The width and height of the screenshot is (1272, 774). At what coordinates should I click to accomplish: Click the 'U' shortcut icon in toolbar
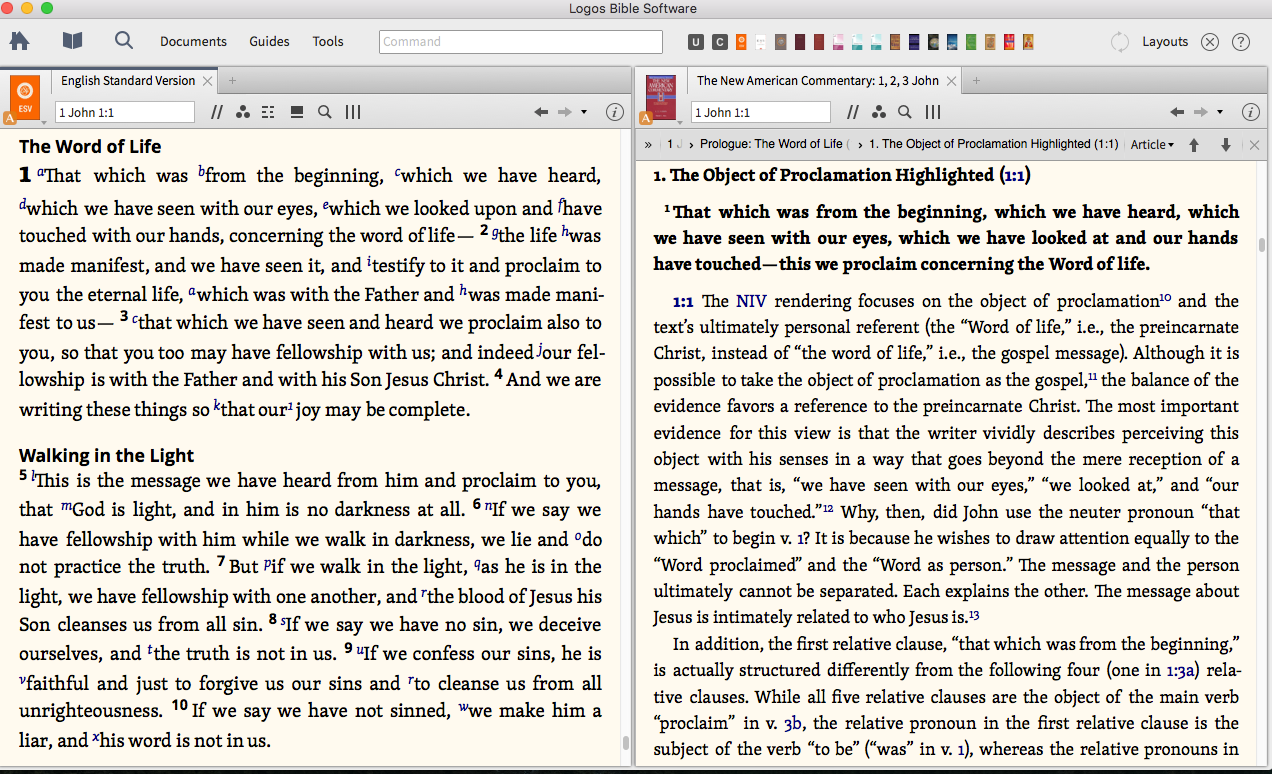[696, 42]
